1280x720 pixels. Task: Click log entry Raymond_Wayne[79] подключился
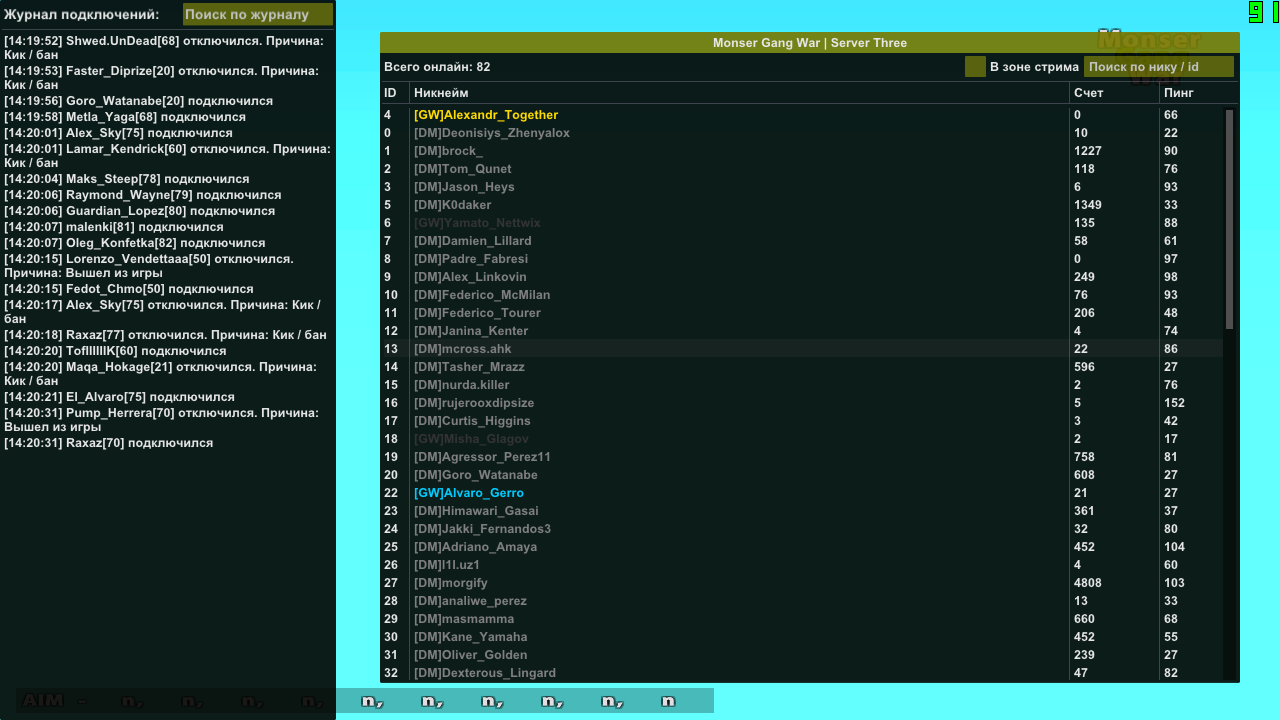143,195
